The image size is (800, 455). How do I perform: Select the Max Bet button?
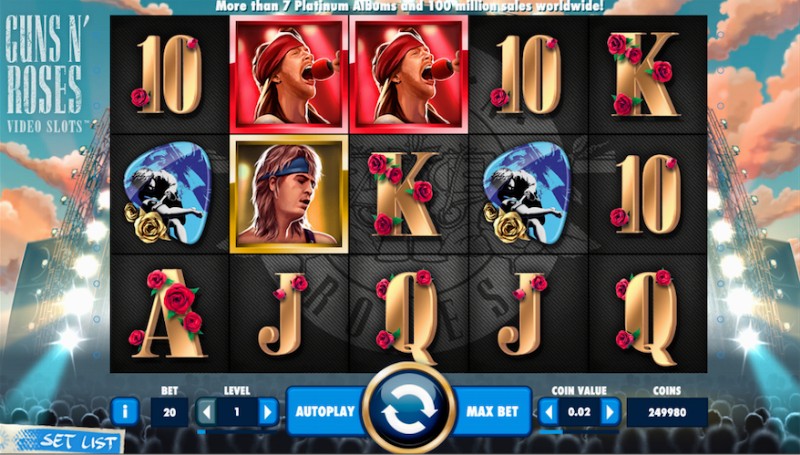pos(492,411)
